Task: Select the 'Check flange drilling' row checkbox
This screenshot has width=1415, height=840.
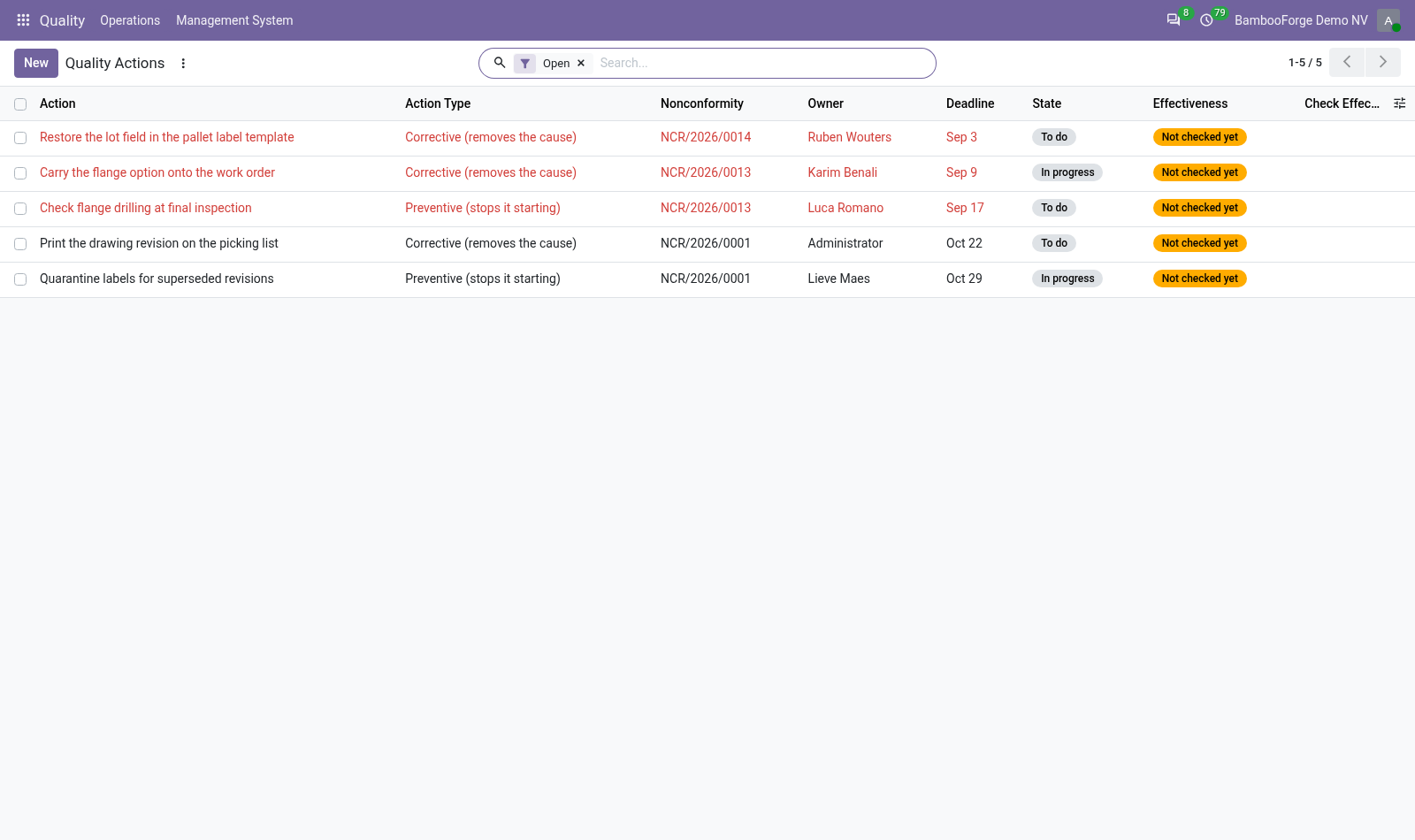Action: click(20, 209)
